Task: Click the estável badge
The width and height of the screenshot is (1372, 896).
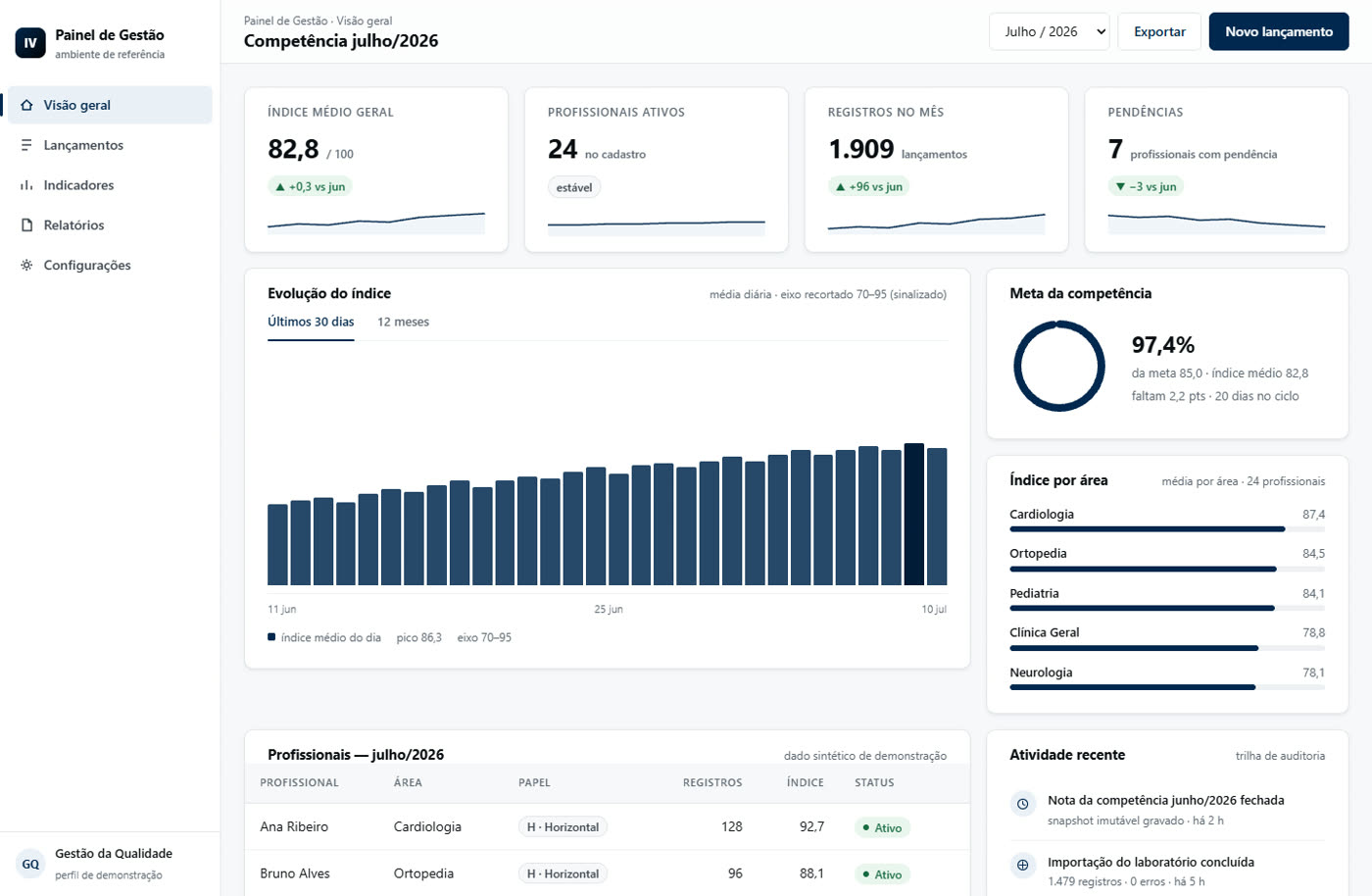Action: (574, 187)
